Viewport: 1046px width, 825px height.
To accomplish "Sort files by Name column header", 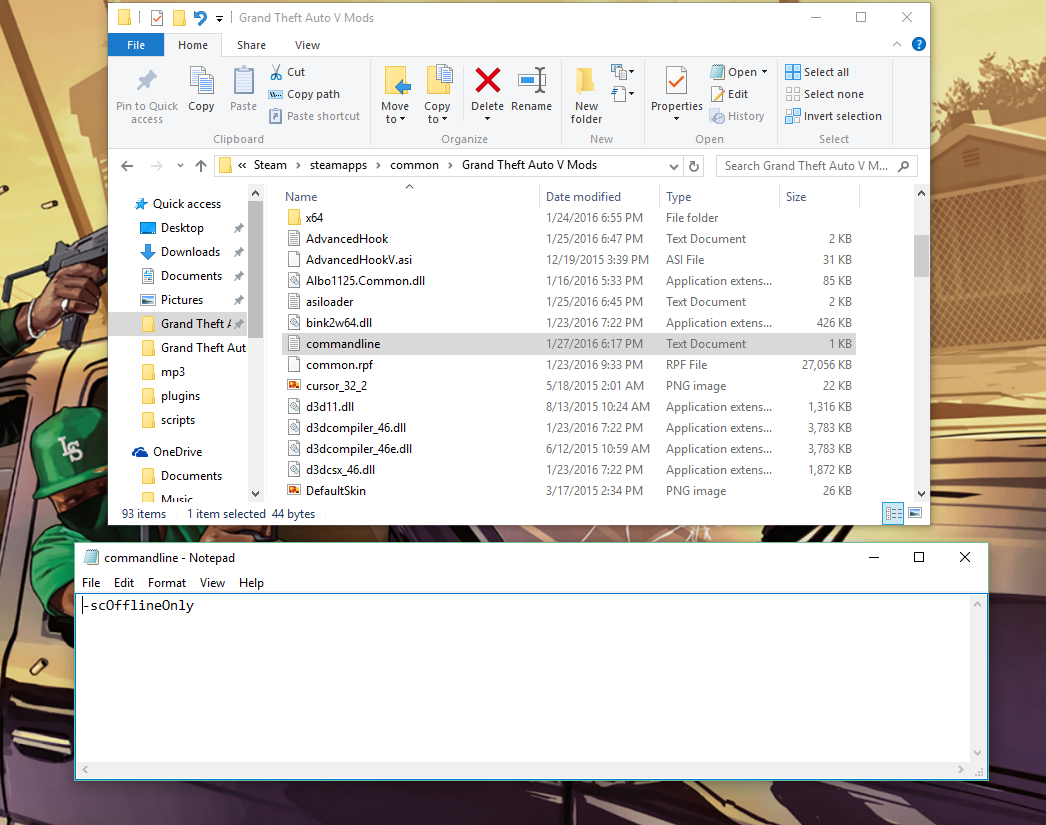I will click(410, 197).
